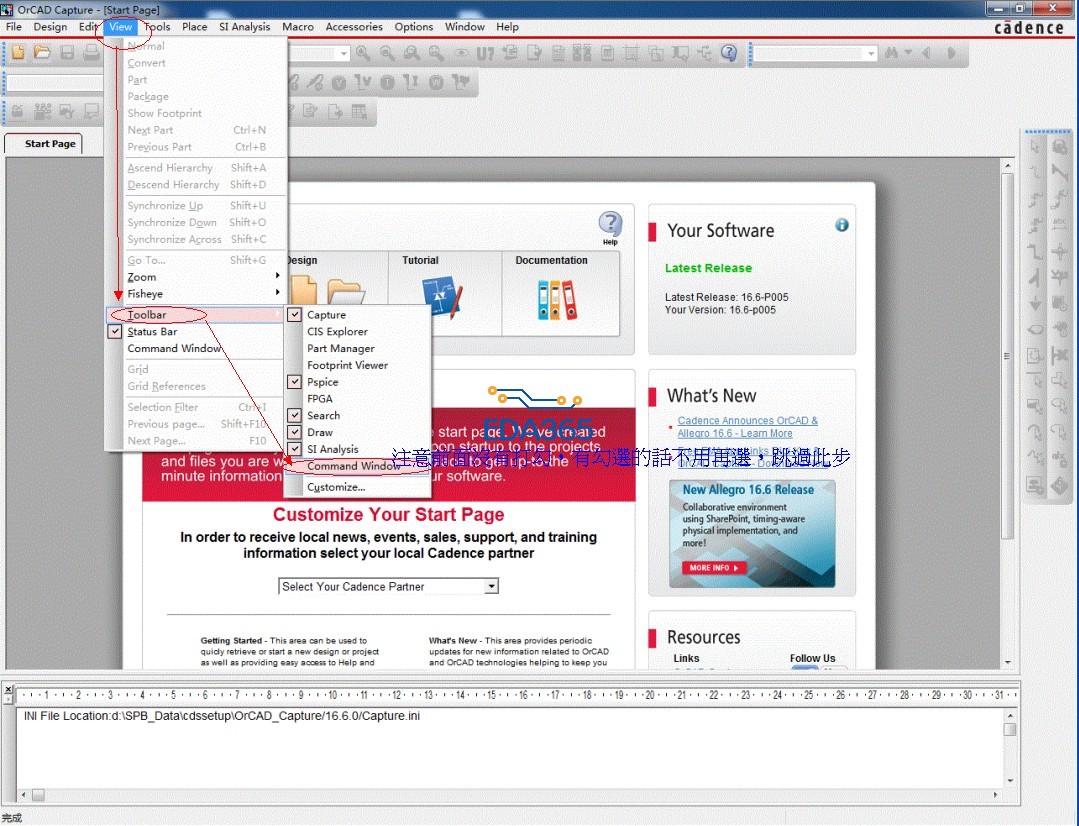
Task: Click the eye Fisheye view icon
Action: [460, 53]
